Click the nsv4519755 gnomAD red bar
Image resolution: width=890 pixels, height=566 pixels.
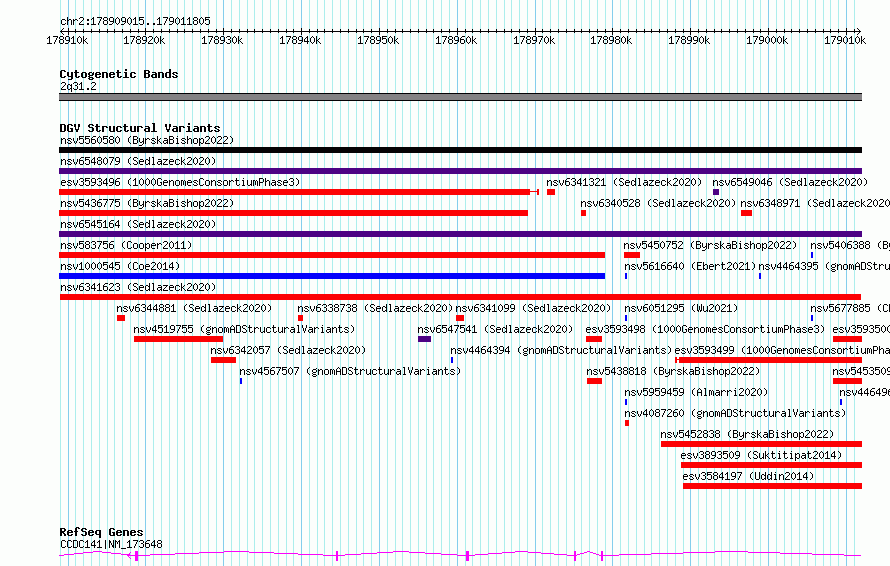point(178,339)
